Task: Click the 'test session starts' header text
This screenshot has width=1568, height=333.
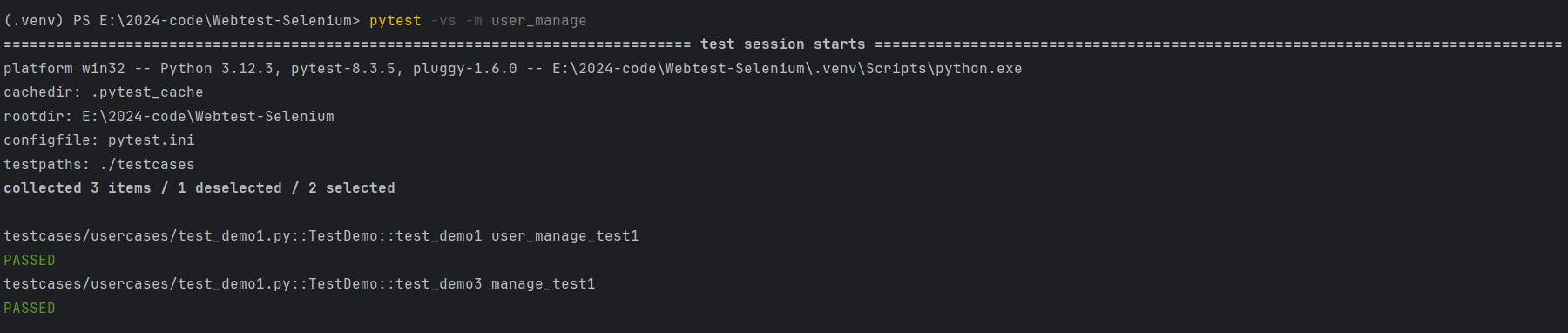Action: [x=783, y=44]
